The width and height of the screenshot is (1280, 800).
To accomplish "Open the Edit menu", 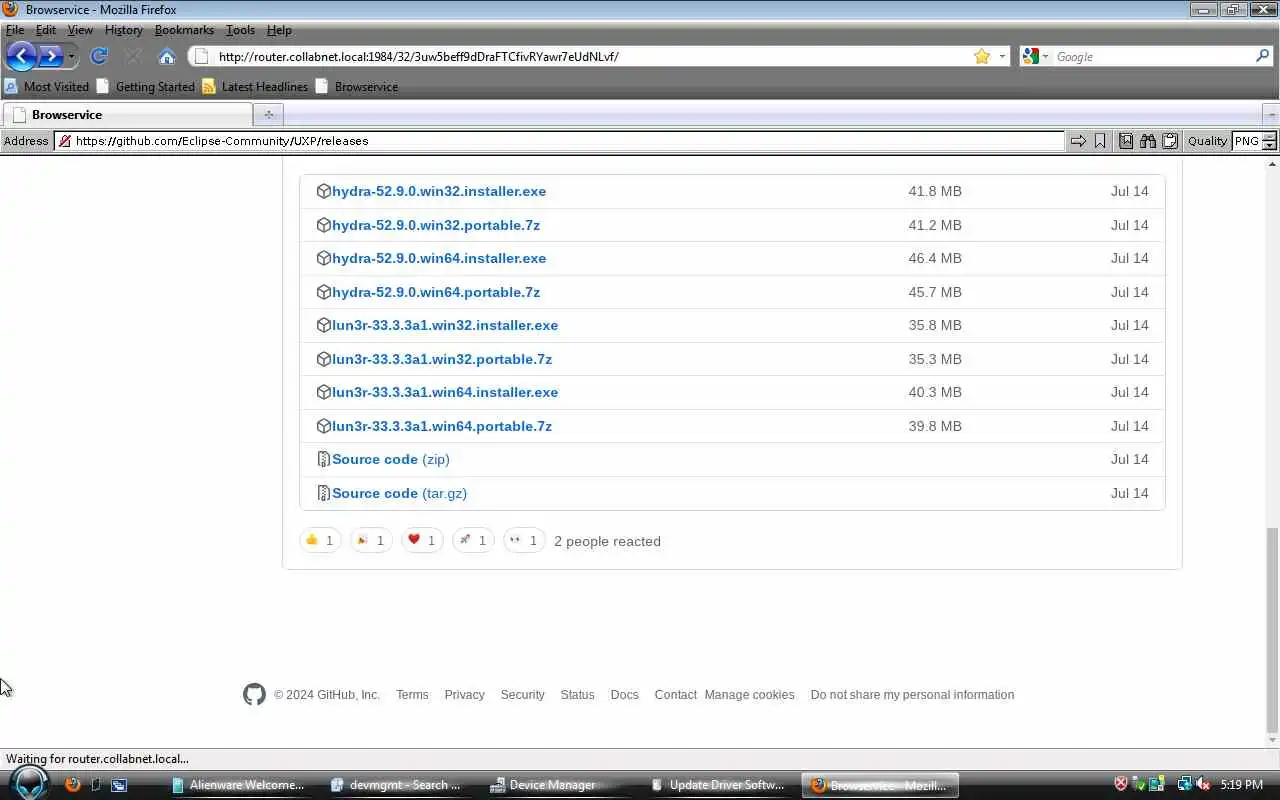I will (x=46, y=30).
